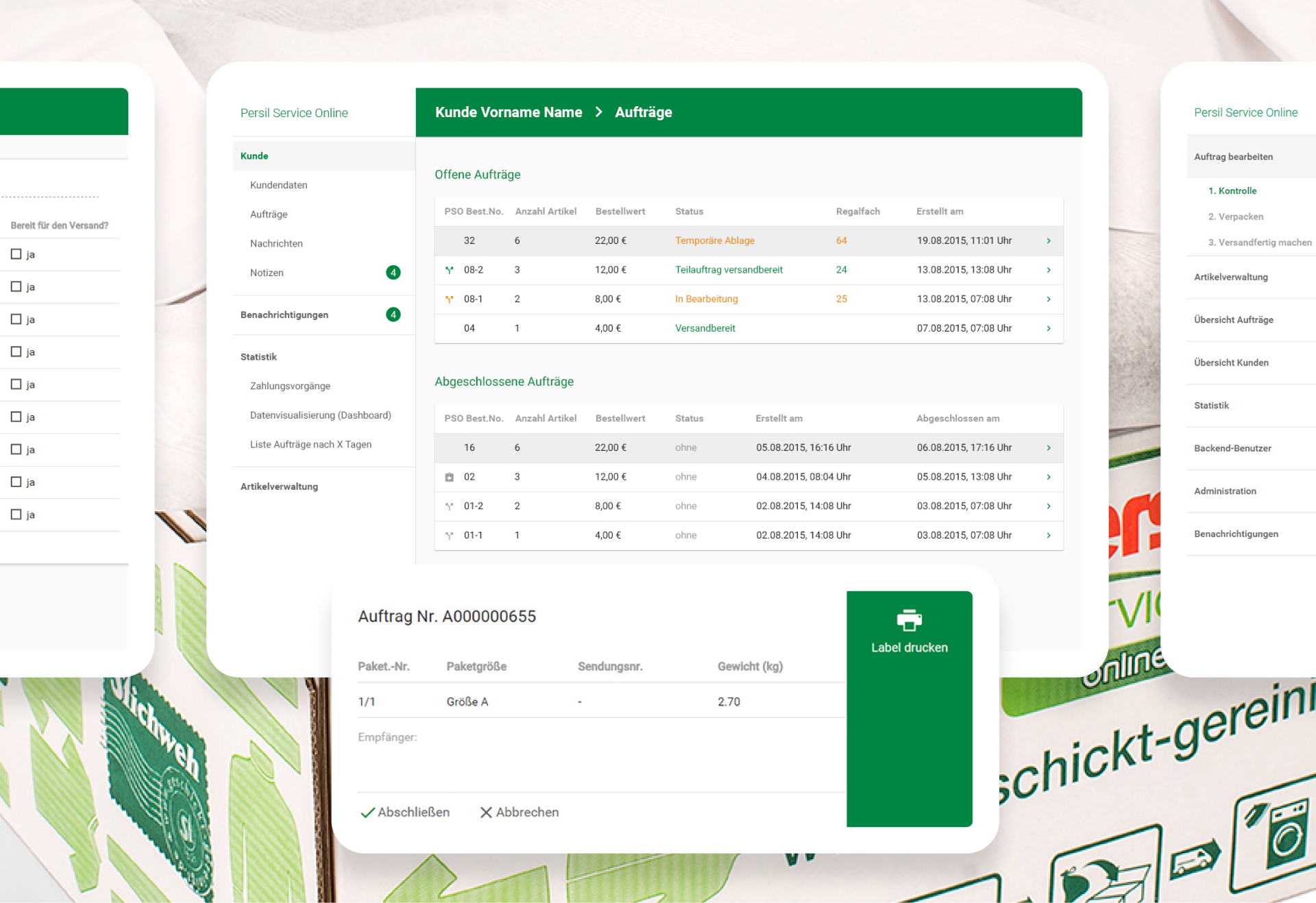Click the archive icon next to completed order 02
This screenshot has height=903, width=1316.
click(449, 477)
